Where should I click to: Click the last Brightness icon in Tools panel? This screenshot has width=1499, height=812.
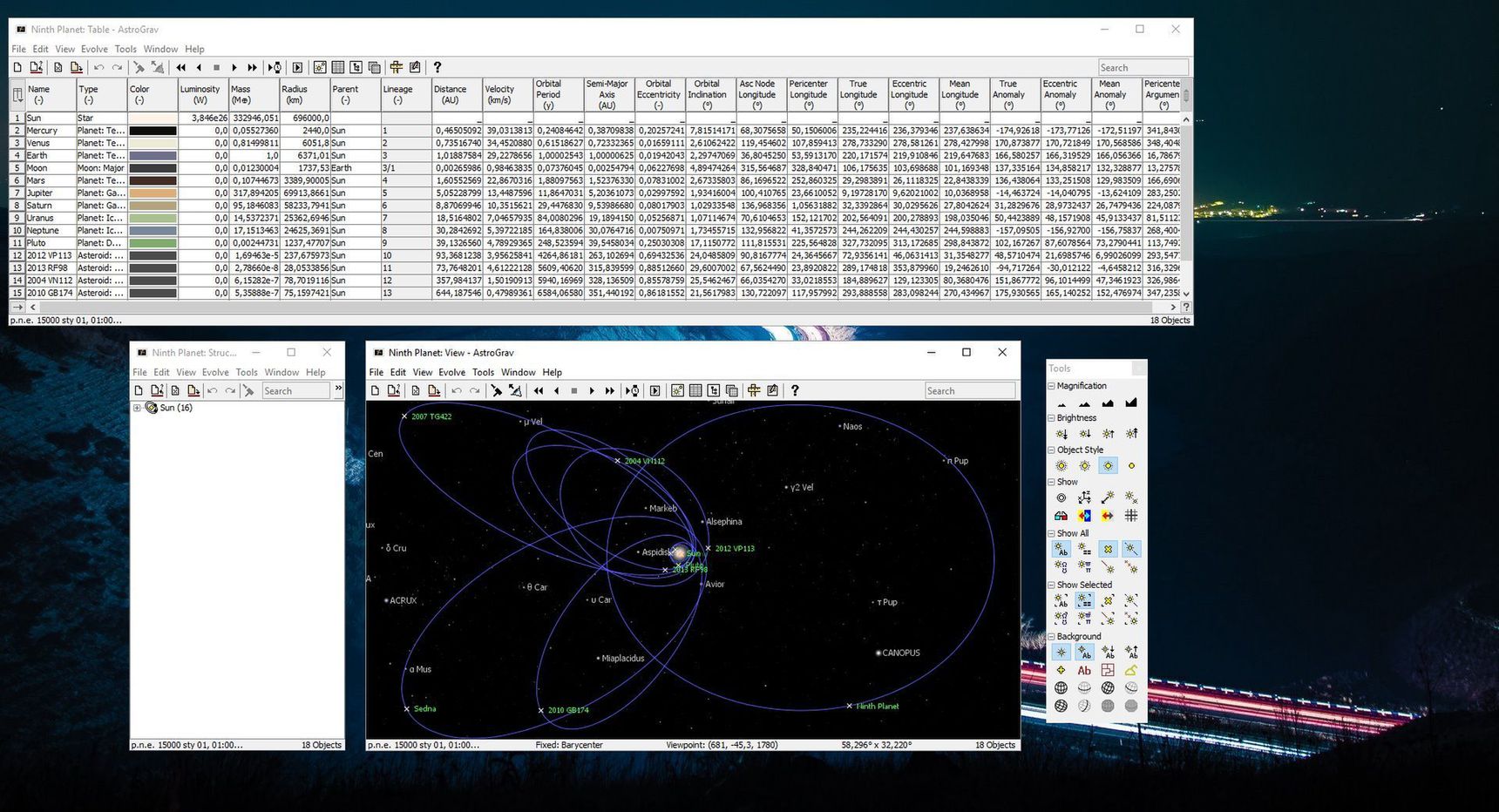click(1131, 434)
